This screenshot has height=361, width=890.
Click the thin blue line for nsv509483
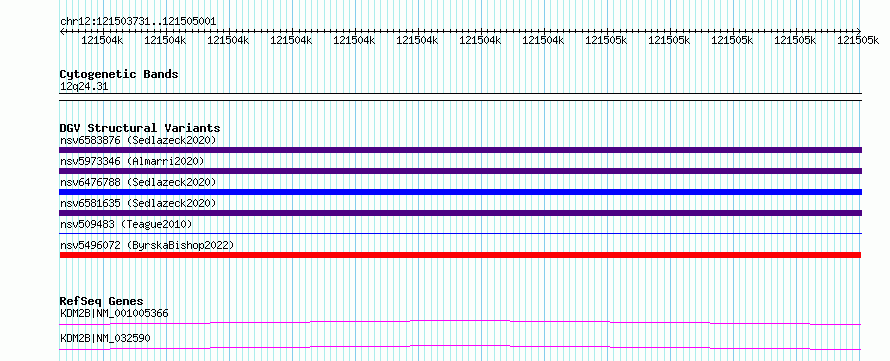coord(460,233)
